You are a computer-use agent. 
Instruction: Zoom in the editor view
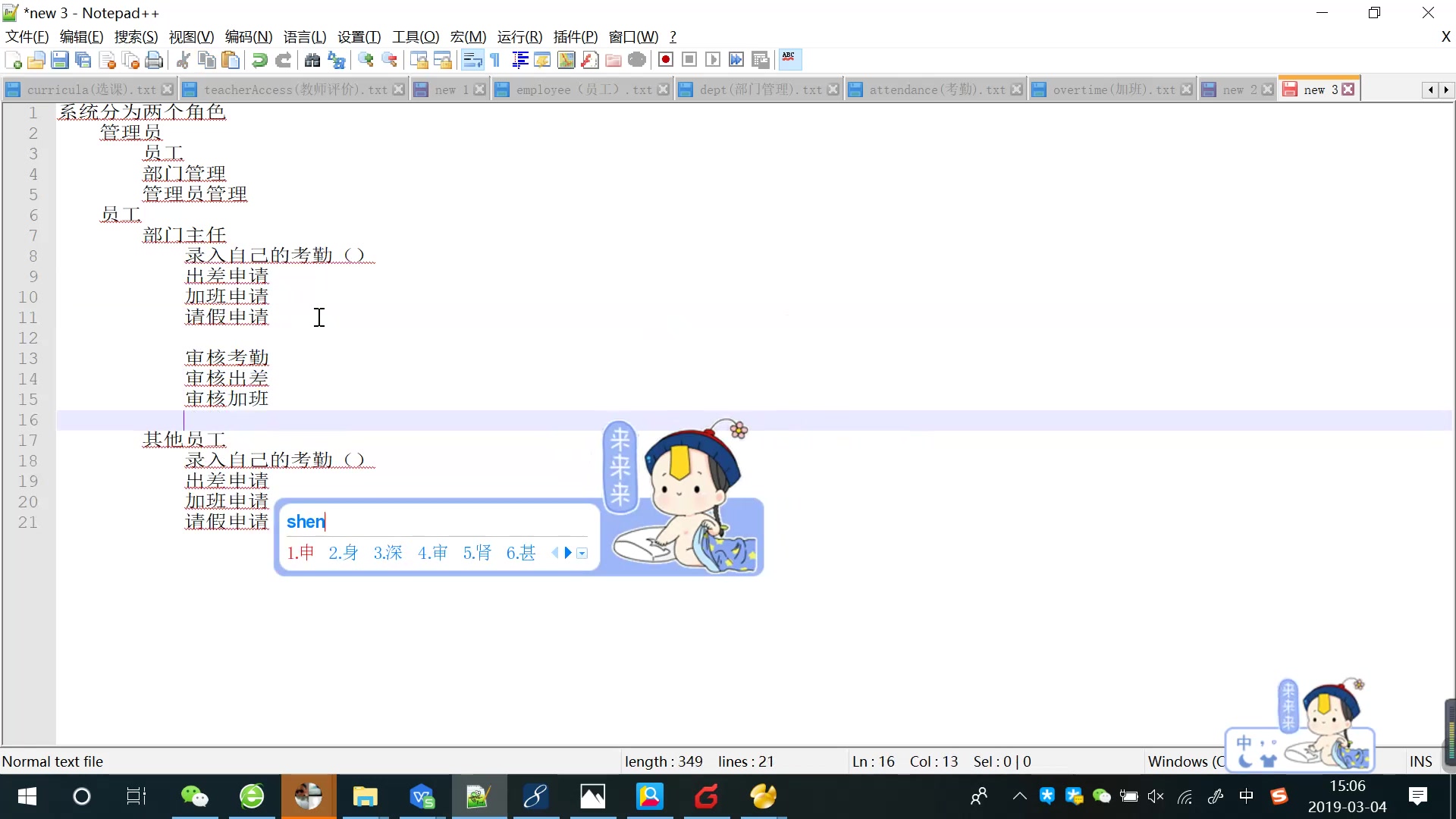click(366, 60)
